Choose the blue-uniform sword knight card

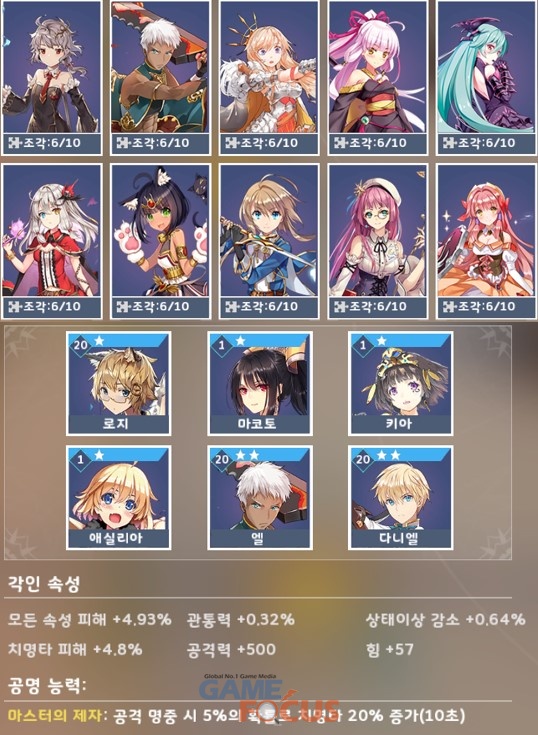tap(269, 241)
